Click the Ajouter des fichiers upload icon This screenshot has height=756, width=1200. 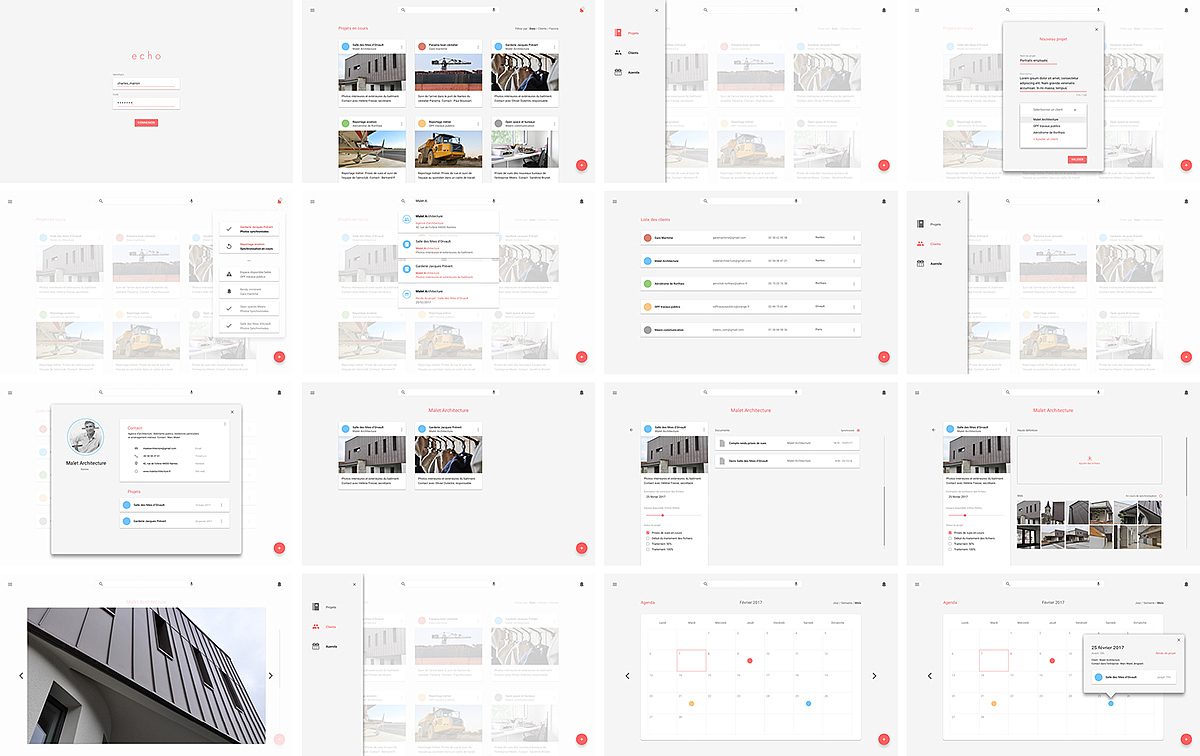(x=1088, y=458)
